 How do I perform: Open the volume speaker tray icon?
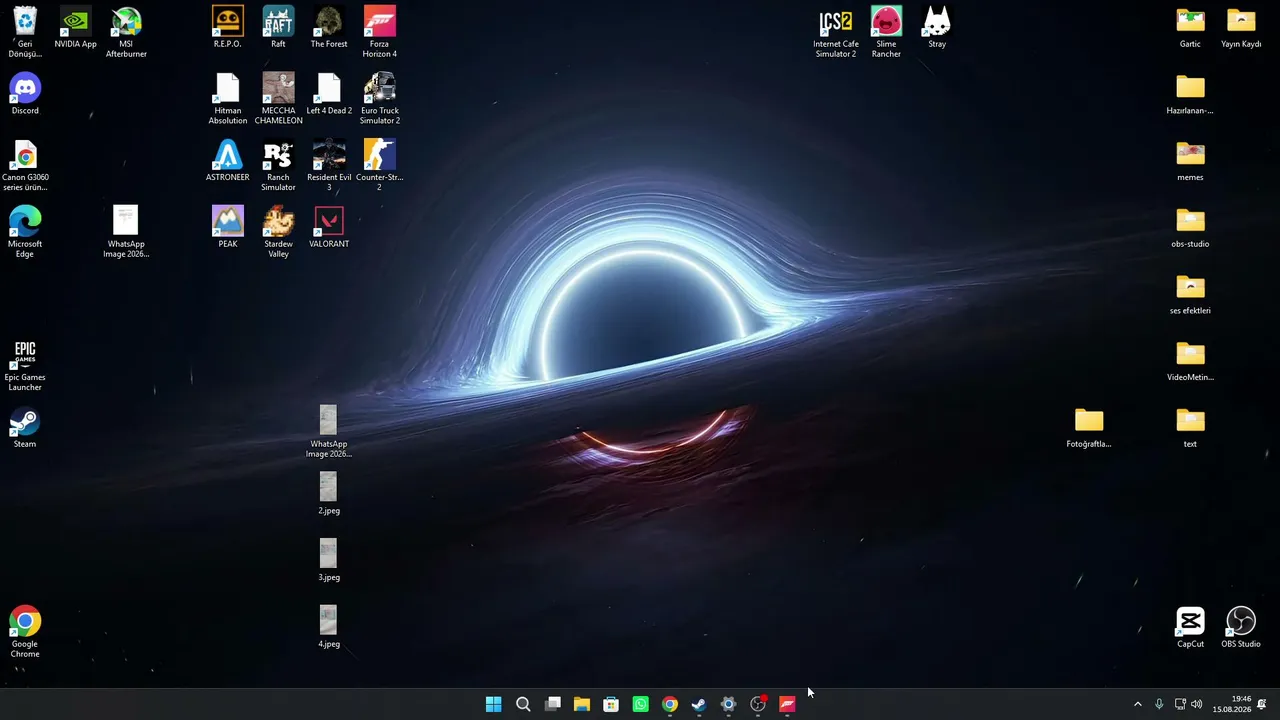click(x=1197, y=704)
